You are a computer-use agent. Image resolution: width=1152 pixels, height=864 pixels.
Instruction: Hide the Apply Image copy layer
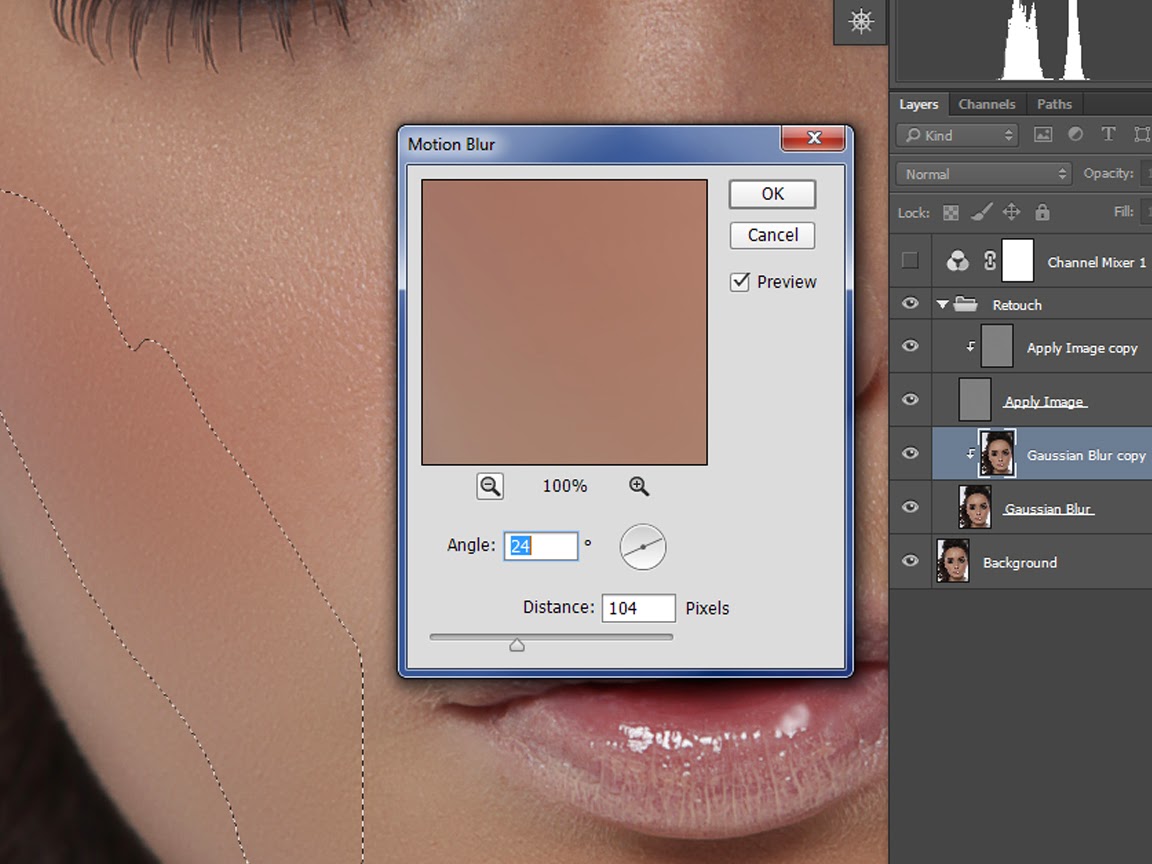[910, 345]
